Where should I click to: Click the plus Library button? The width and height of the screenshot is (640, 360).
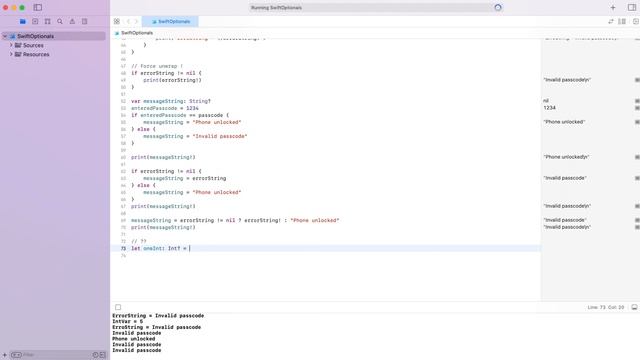tap(613, 7)
